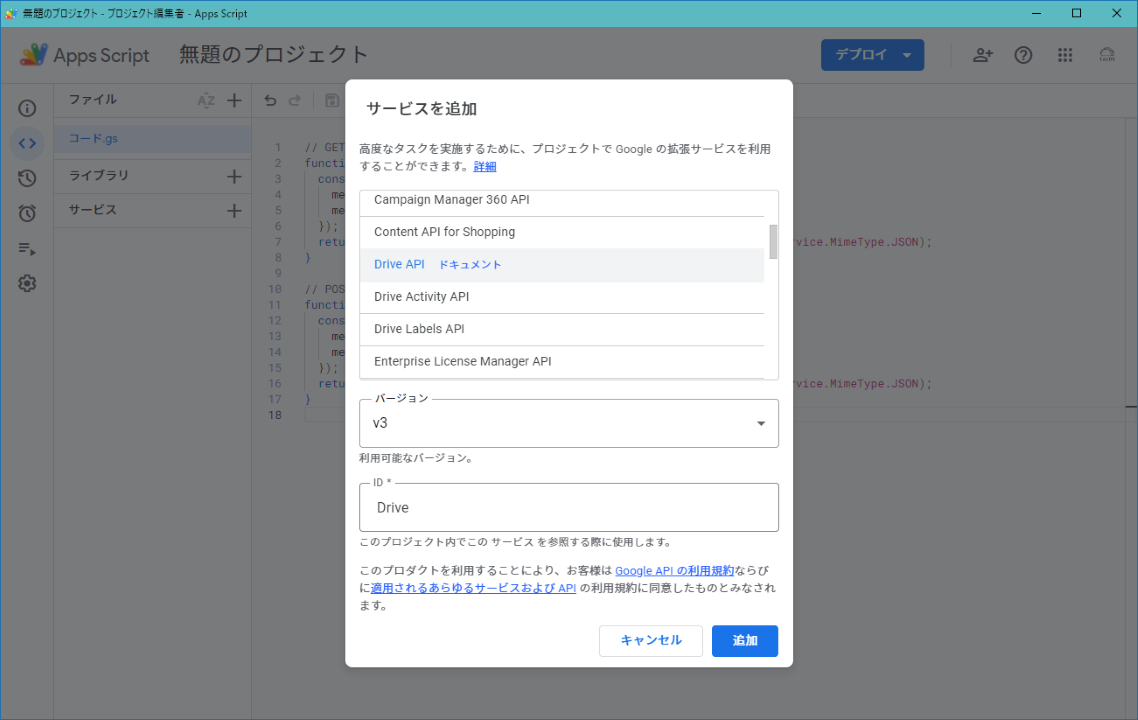The height and width of the screenshot is (720, 1138).
Task: Add a library with plus icon
Action: (234, 176)
